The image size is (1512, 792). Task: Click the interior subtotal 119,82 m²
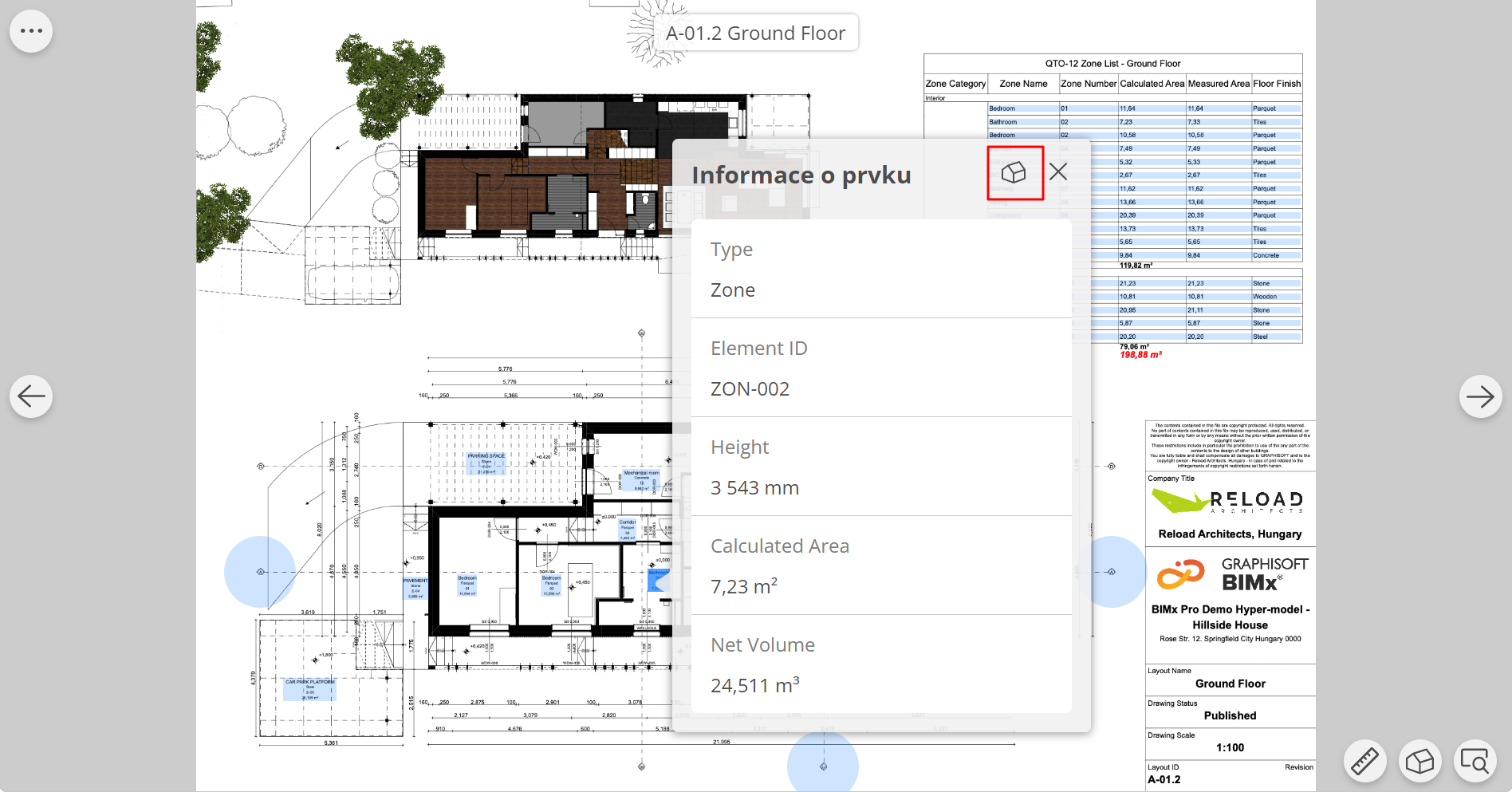point(1136,266)
